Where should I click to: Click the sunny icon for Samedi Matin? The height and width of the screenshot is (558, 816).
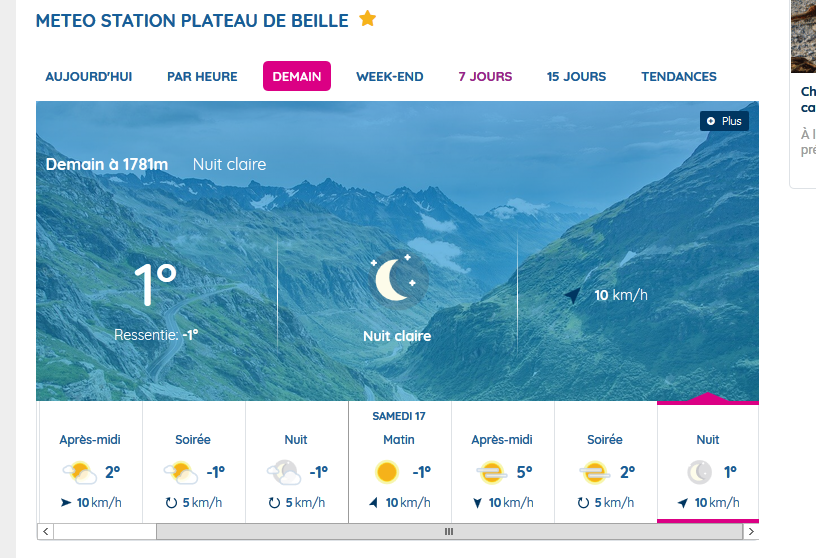[x=387, y=472]
